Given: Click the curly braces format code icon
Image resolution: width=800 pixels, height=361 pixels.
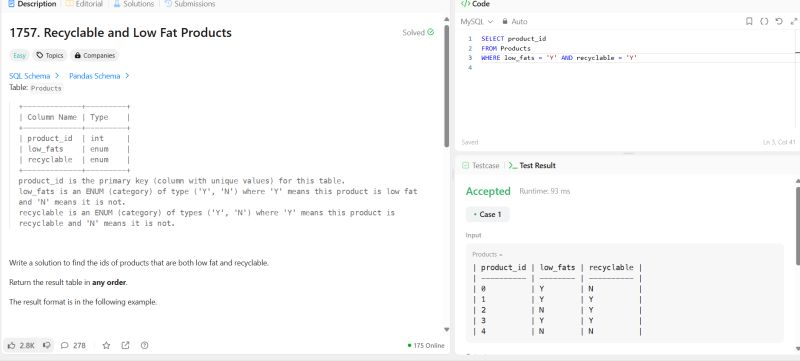Looking at the screenshot, I should tap(764, 21).
